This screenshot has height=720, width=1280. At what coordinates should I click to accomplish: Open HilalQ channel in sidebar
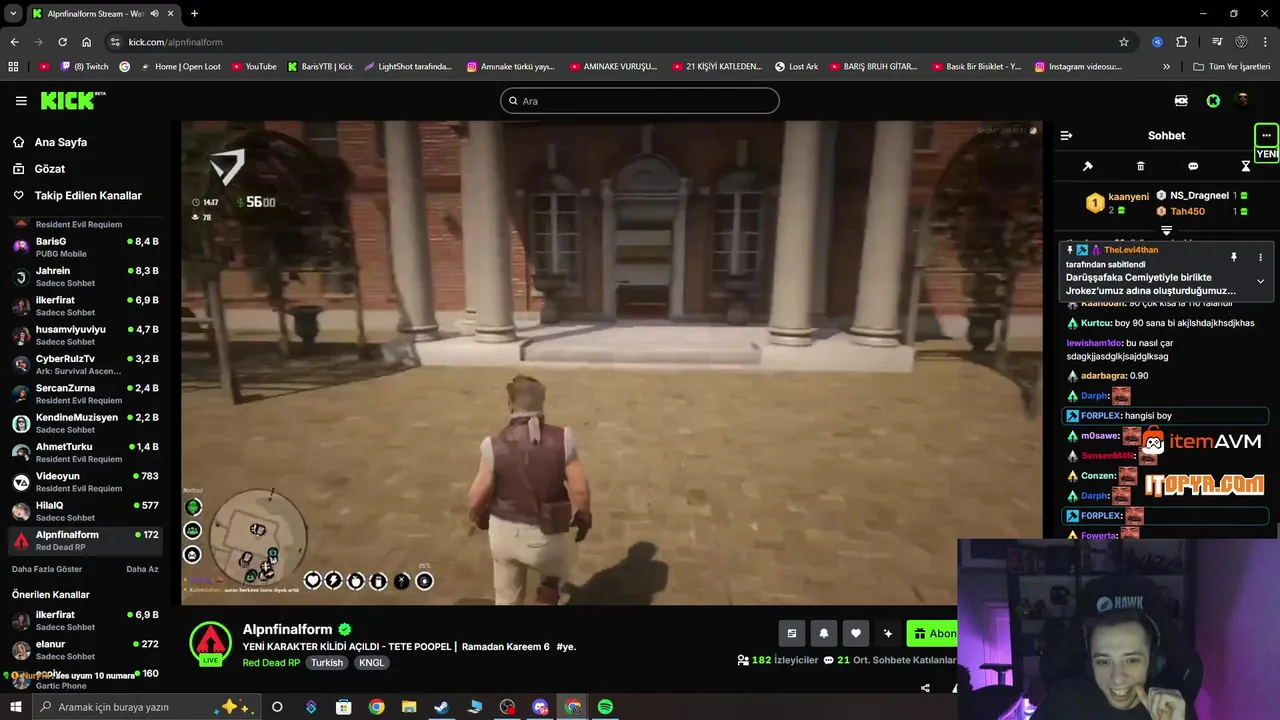[85, 511]
